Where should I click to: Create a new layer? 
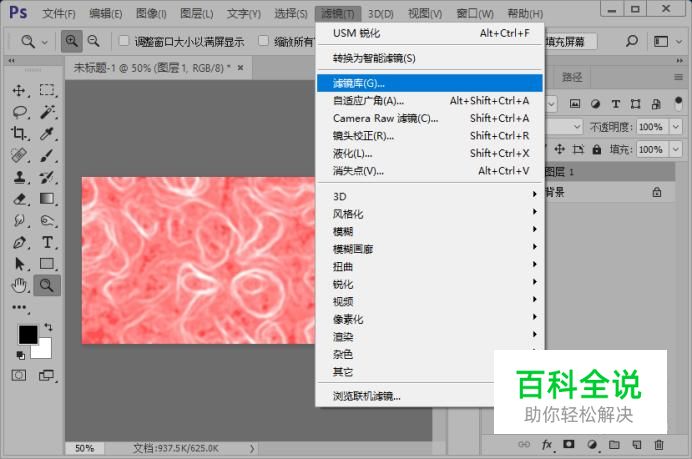[x=636, y=444]
